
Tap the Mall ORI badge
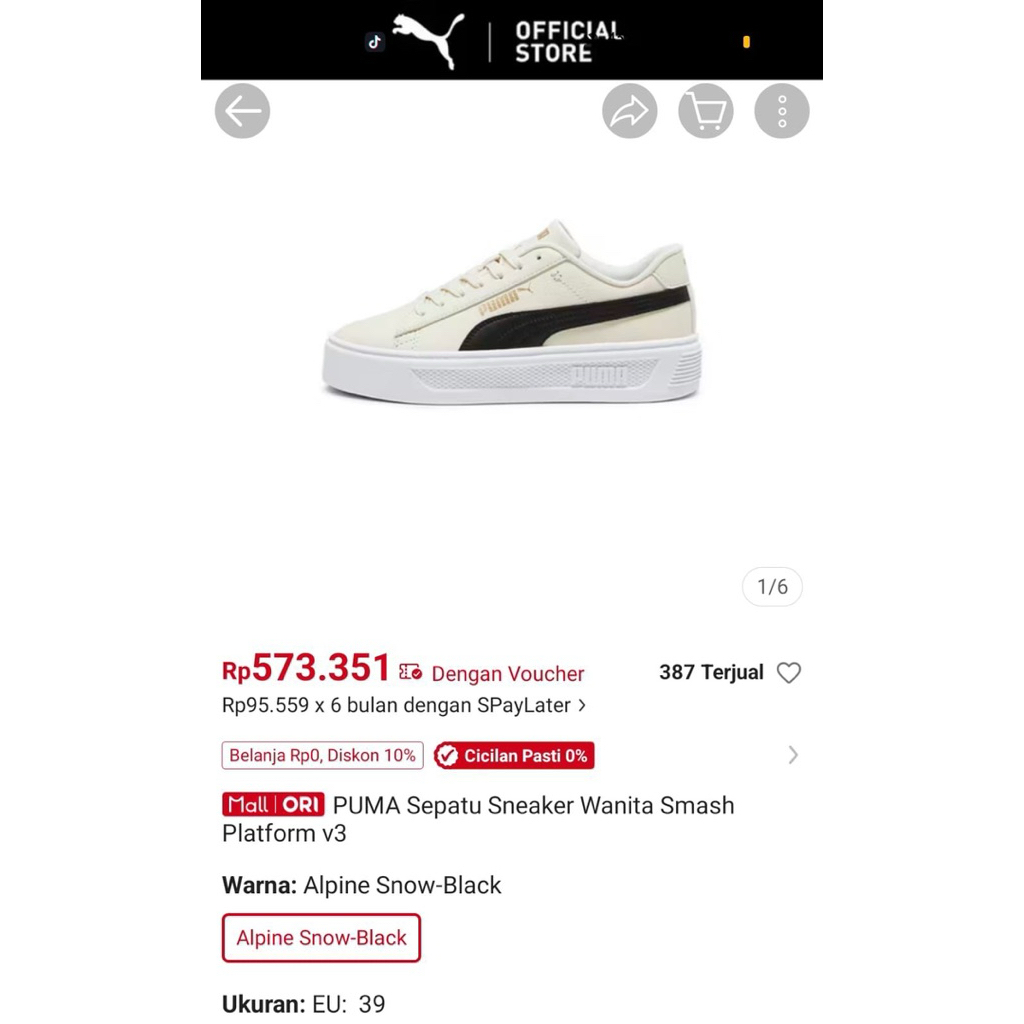pyautogui.click(x=274, y=805)
